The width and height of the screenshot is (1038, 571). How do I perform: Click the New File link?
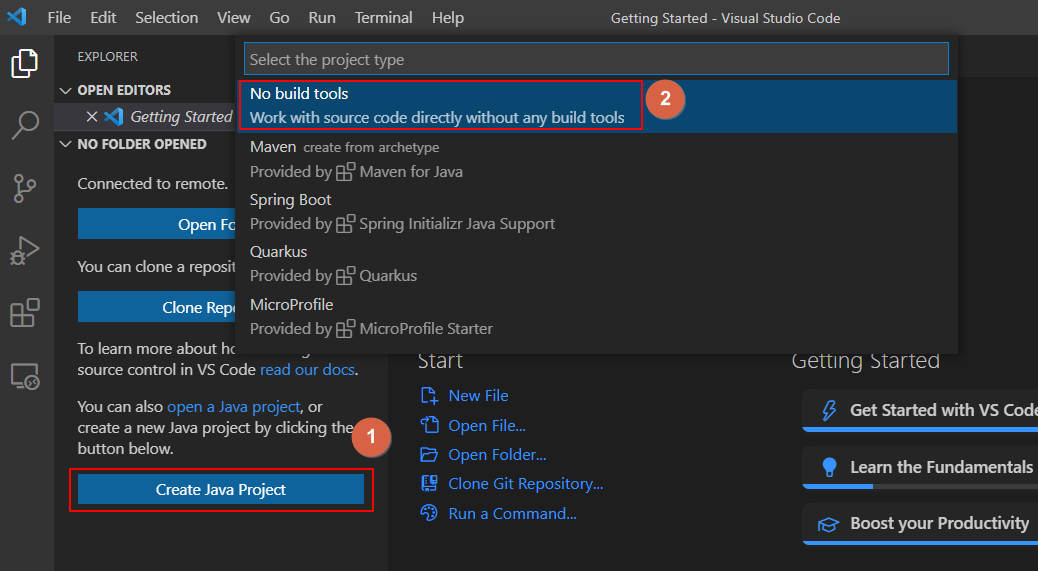478,396
